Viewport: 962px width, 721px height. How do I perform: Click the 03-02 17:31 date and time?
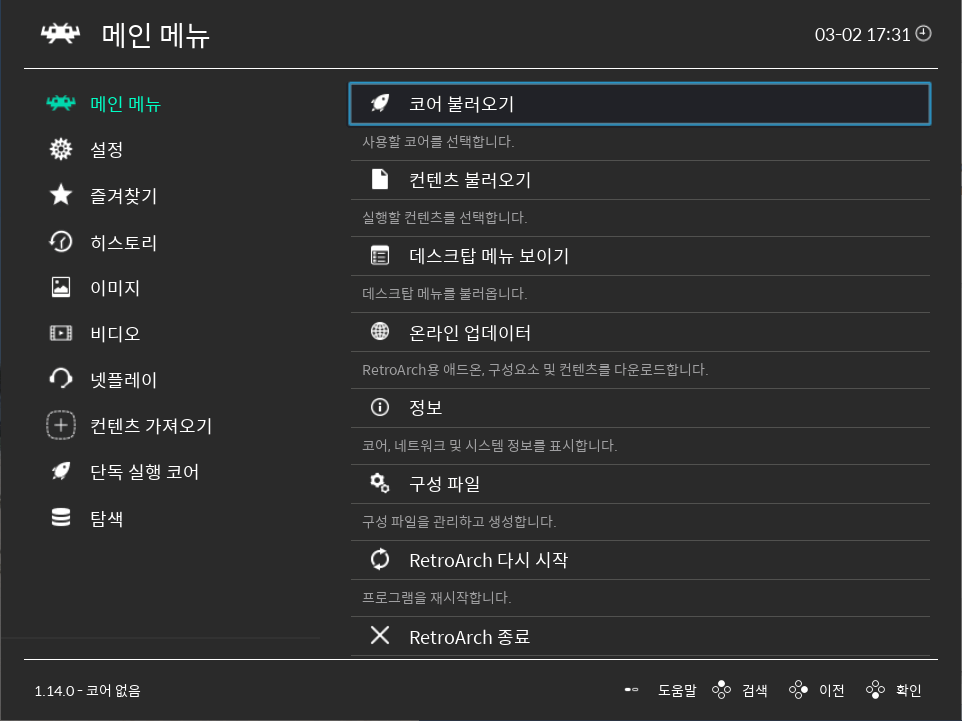862,34
